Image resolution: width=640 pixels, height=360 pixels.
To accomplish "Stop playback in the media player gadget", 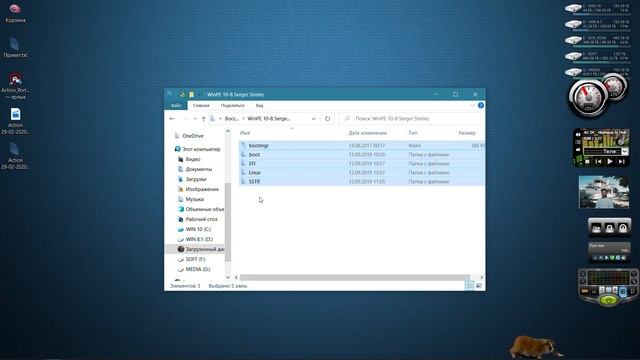I will (587, 162).
